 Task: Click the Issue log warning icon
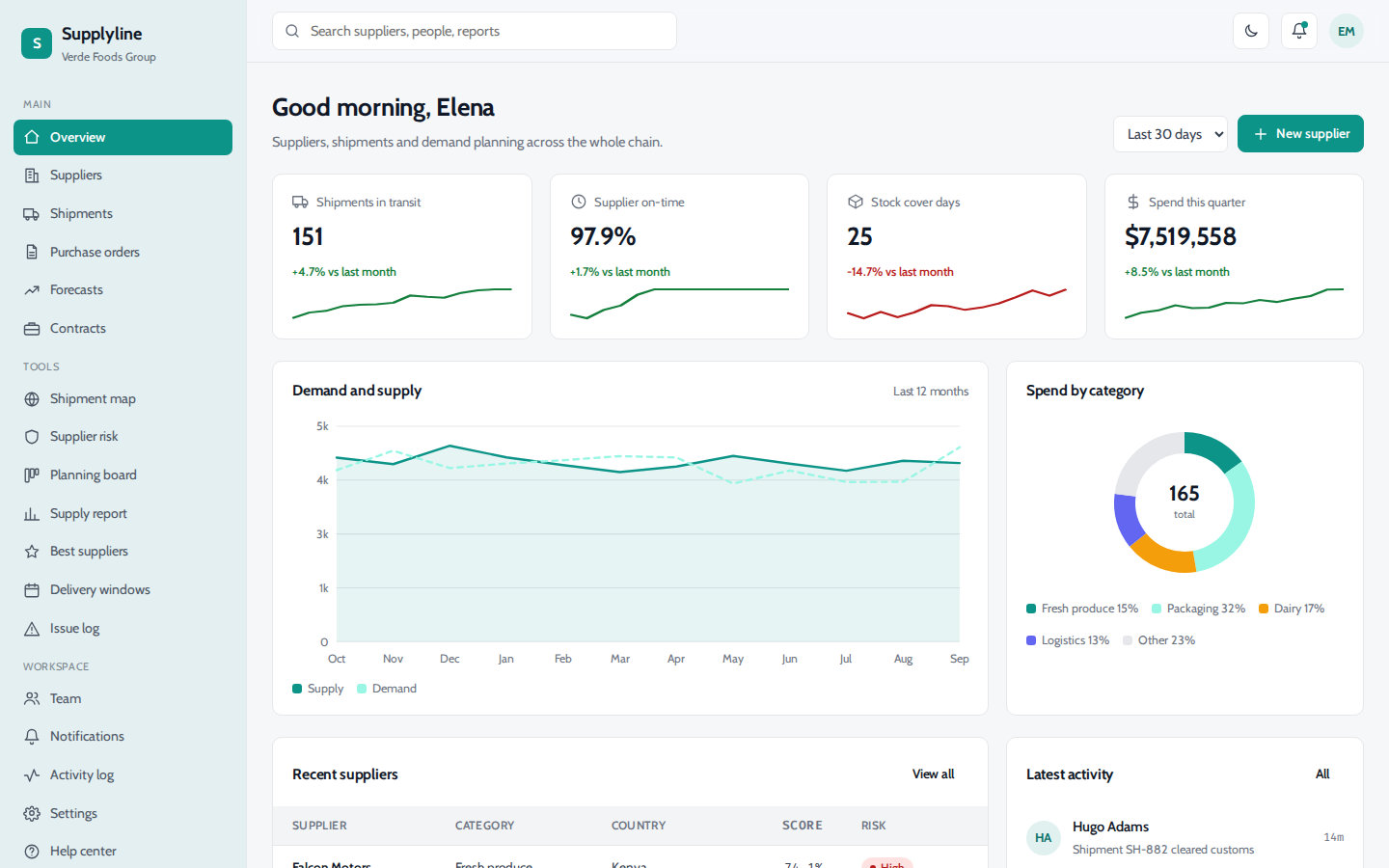32,629
